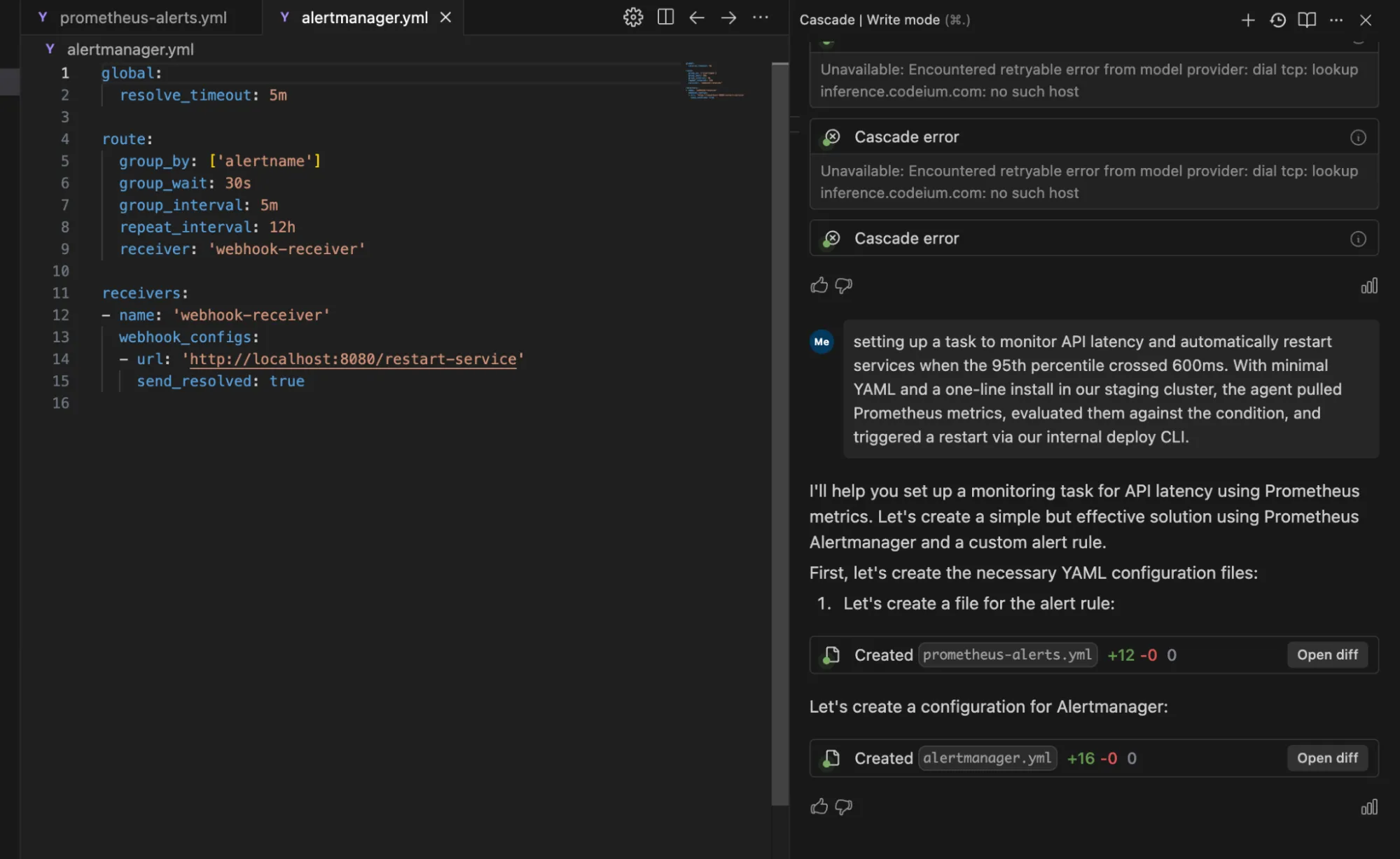Open Cascade panel more options ellipsis
The width and height of the screenshot is (1400, 859).
[x=1336, y=20]
